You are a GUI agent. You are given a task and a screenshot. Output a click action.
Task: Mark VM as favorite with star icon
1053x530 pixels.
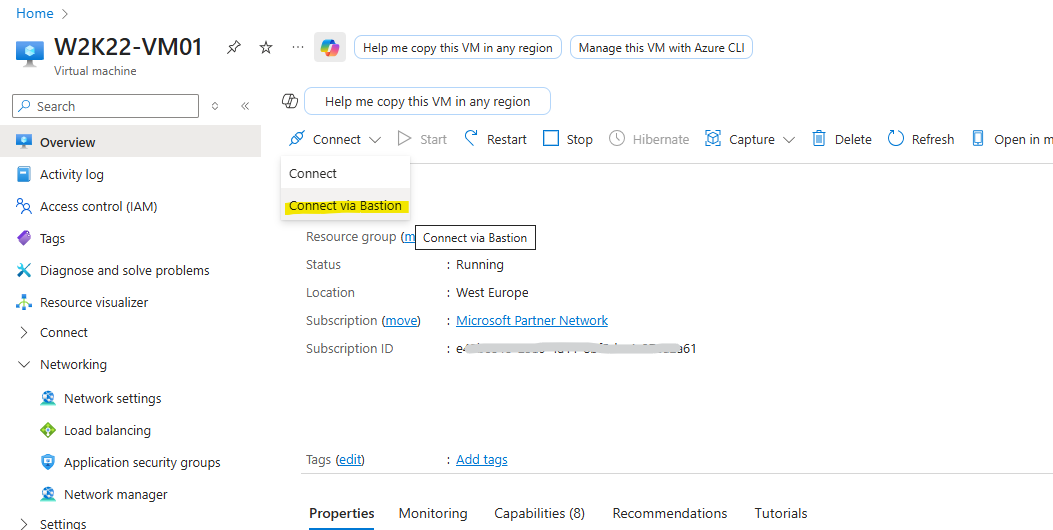pyautogui.click(x=266, y=48)
